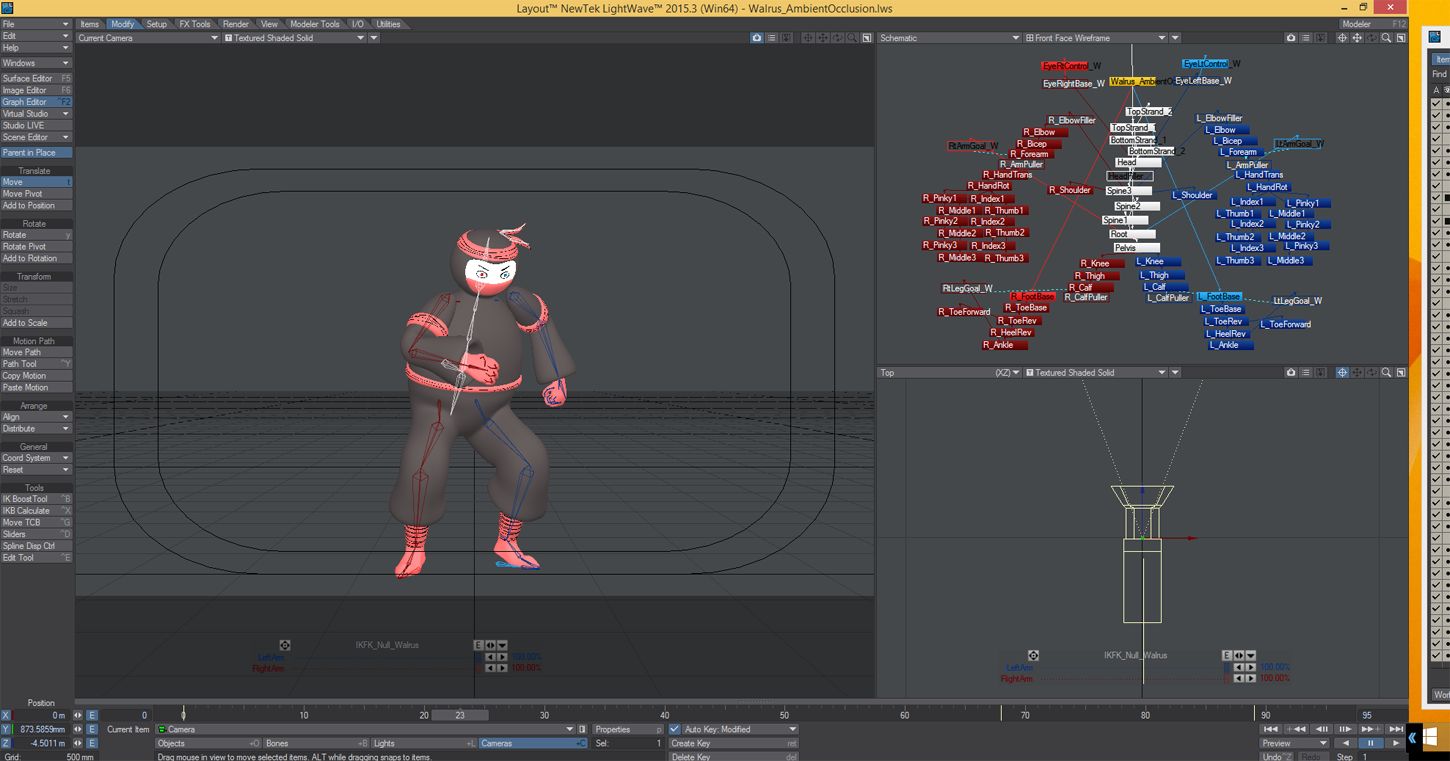The image size is (1450, 761).
Task: Select the Pelvis node in Schematic view
Action: coord(1135,247)
